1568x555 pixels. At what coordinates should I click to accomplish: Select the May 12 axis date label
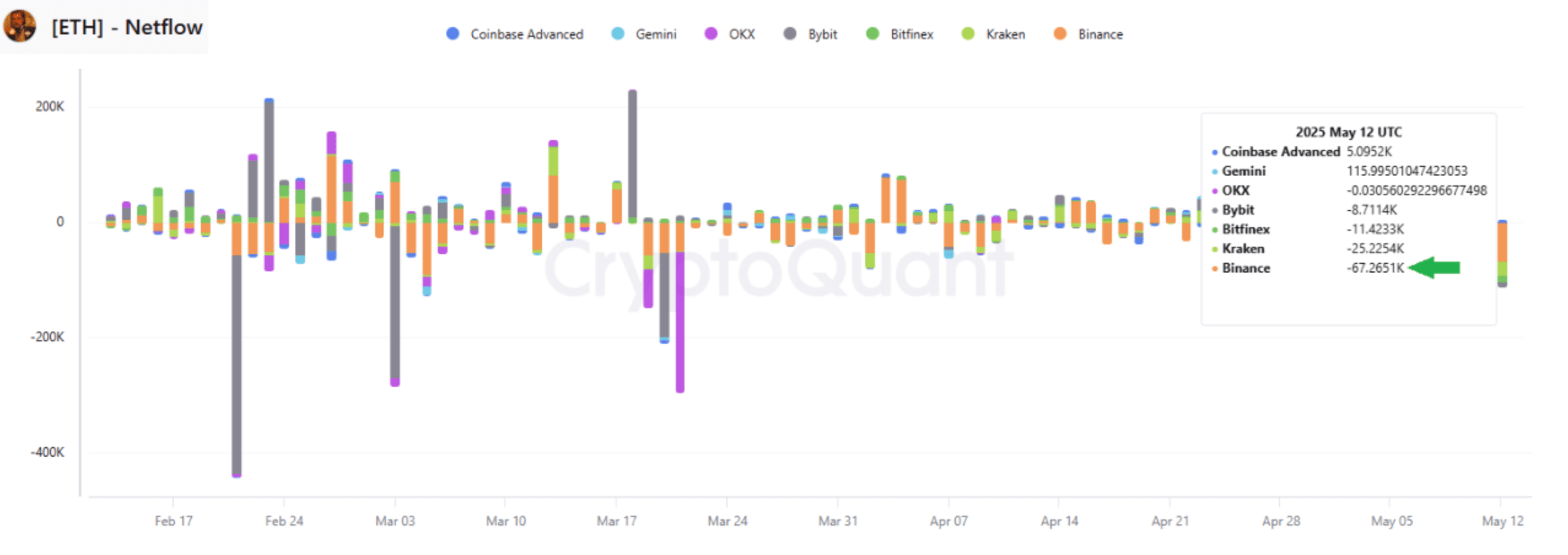(1502, 521)
